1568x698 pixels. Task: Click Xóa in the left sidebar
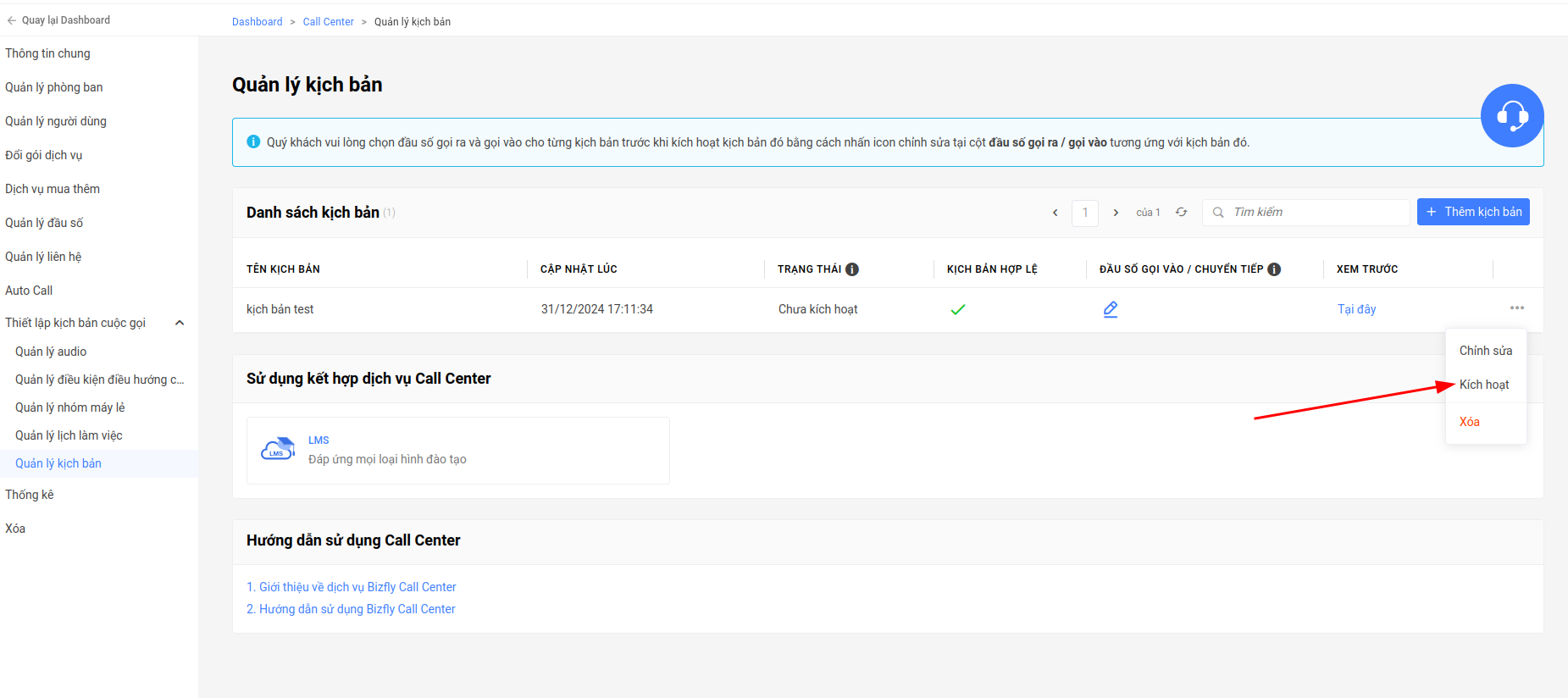15,529
